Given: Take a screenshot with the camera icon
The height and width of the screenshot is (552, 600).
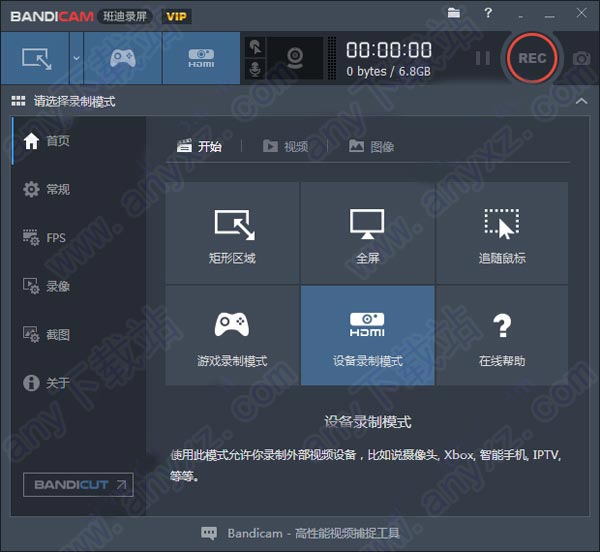Looking at the screenshot, I should coord(581,59).
